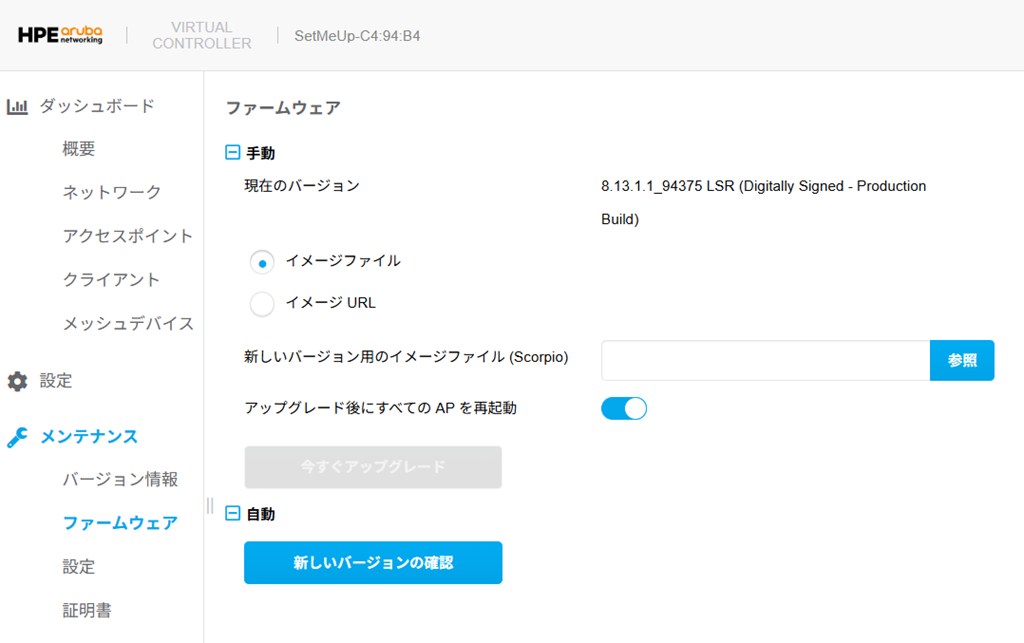Expand the ダッシュボード menu section

(97, 106)
